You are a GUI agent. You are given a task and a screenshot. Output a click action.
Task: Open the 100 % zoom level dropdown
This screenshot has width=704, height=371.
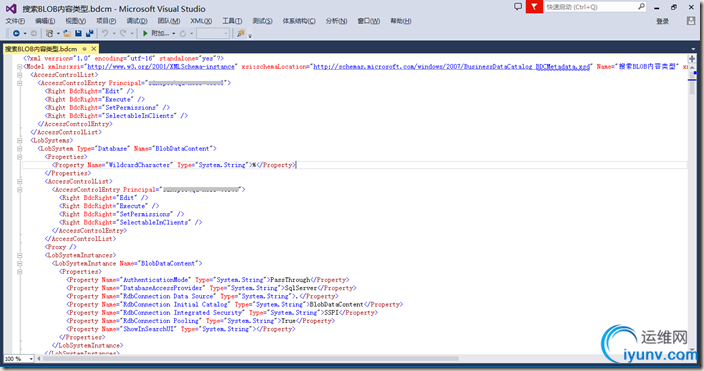click(x=31, y=358)
